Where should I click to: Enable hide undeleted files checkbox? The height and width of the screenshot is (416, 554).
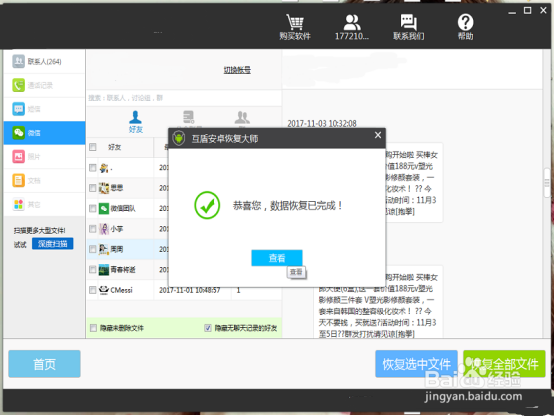(x=93, y=328)
